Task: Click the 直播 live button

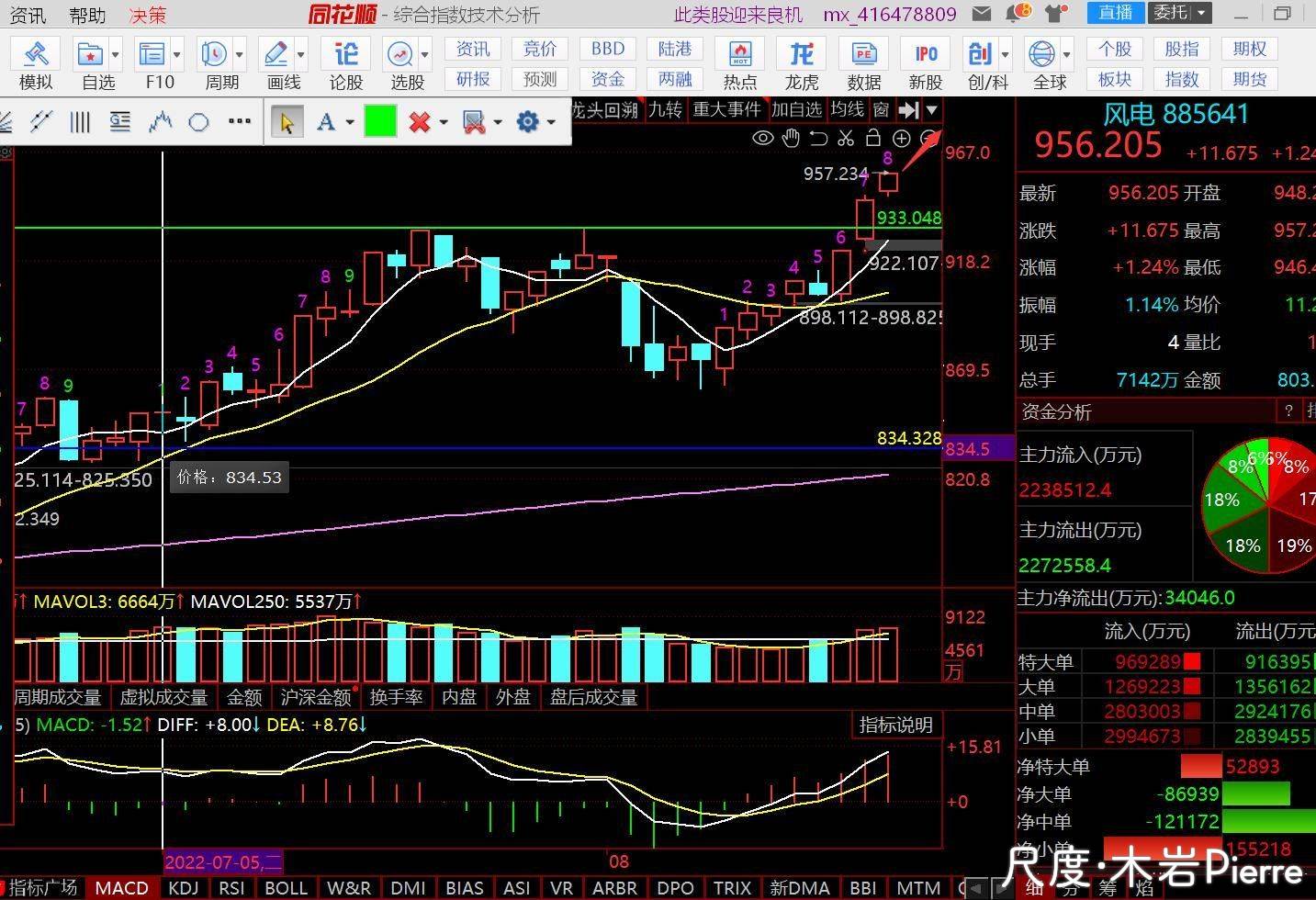Action: [1116, 13]
